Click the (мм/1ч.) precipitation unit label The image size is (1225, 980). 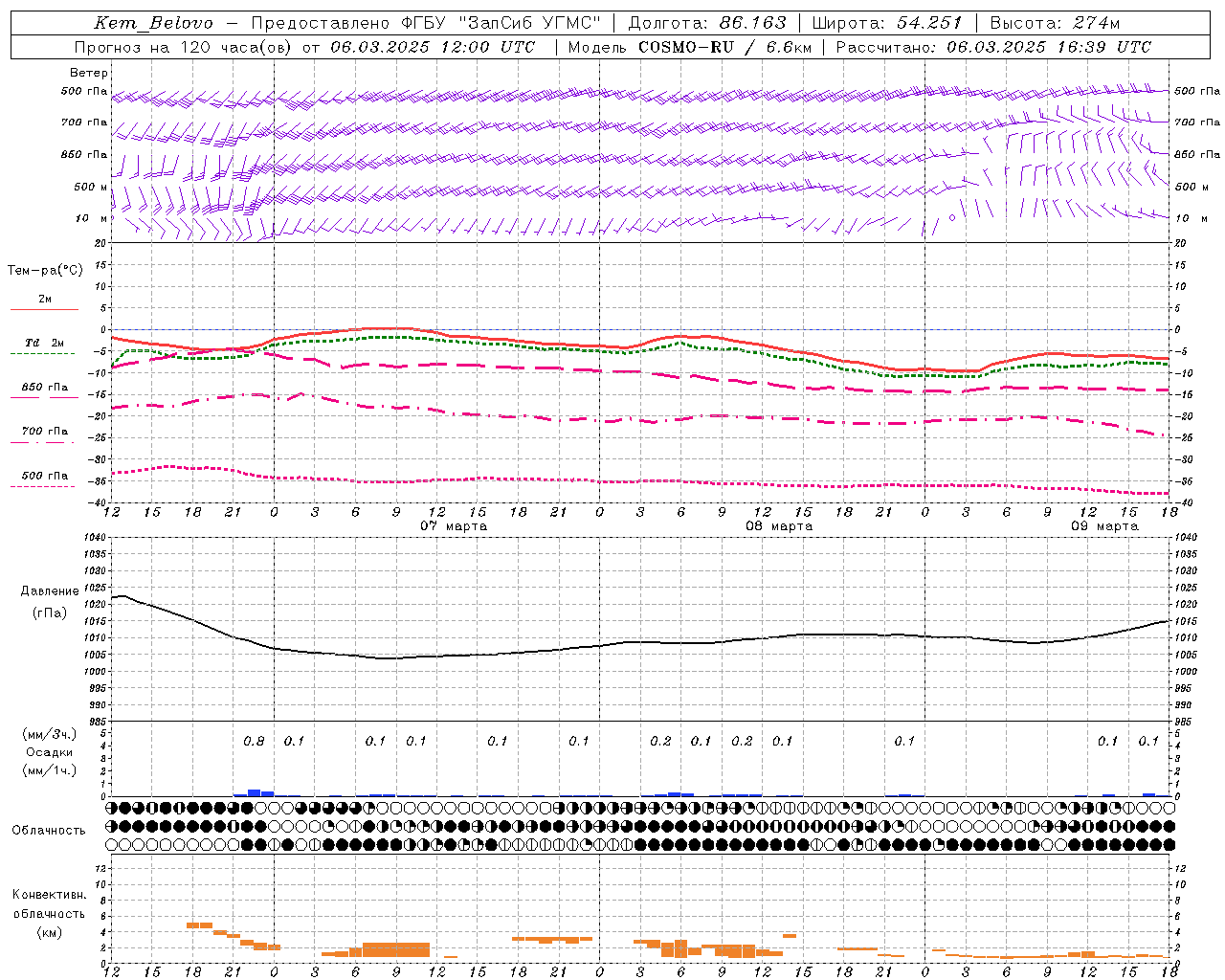pyautogui.click(x=50, y=770)
